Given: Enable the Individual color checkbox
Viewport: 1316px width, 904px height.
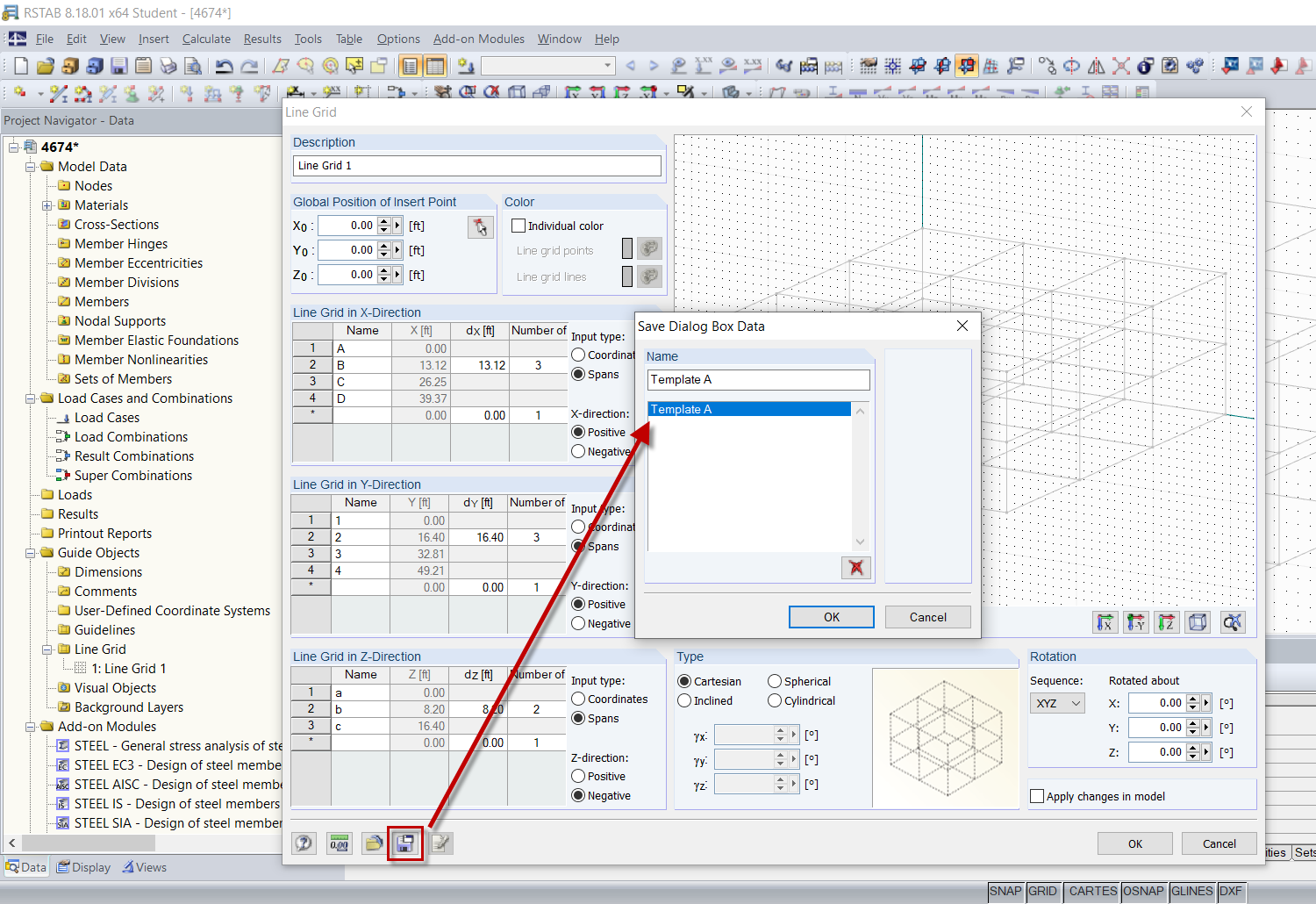Looking at the screenshot, I should pyautogui.click(x=519, y=226).
